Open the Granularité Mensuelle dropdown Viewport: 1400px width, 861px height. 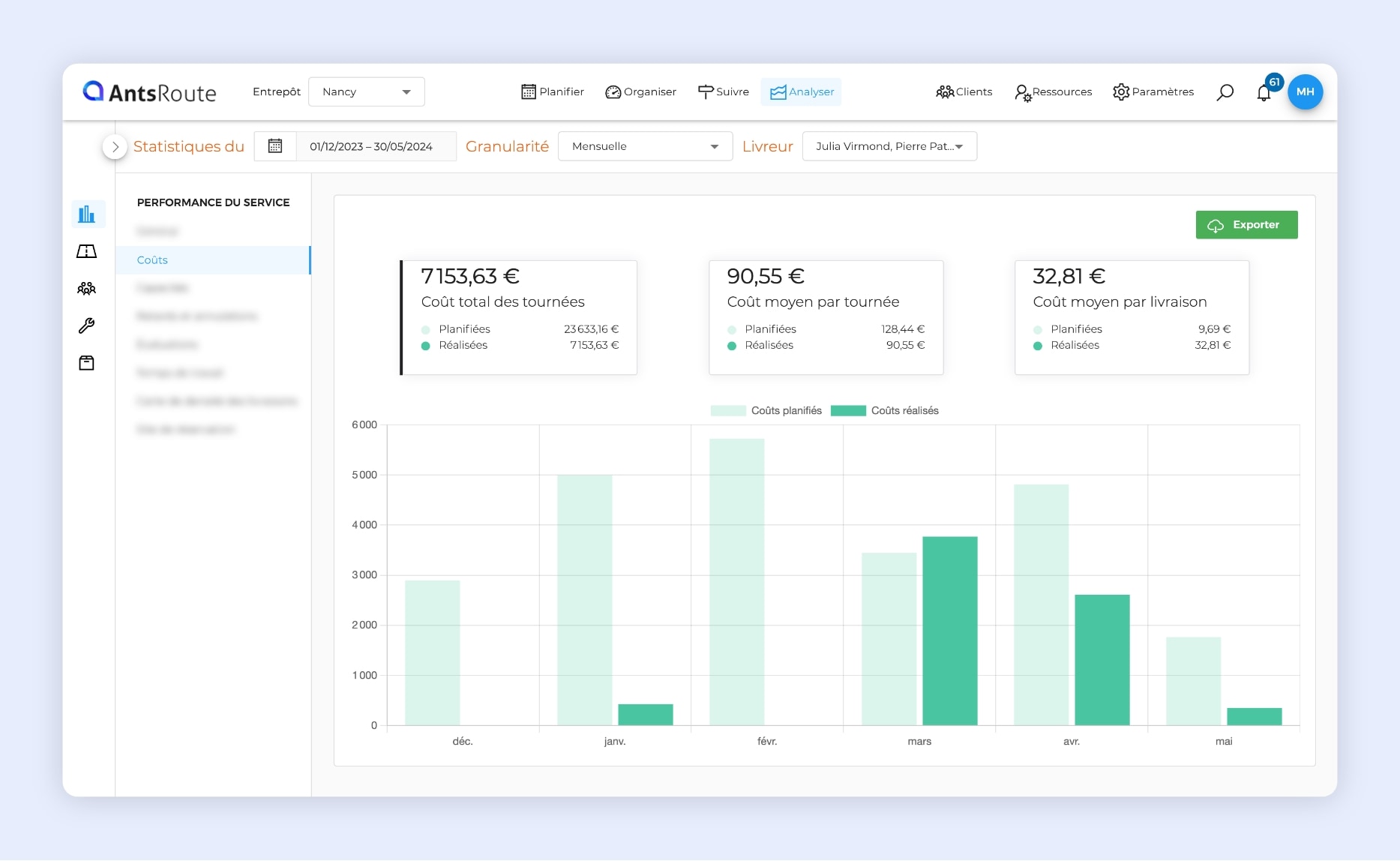[x=645, y=146]
